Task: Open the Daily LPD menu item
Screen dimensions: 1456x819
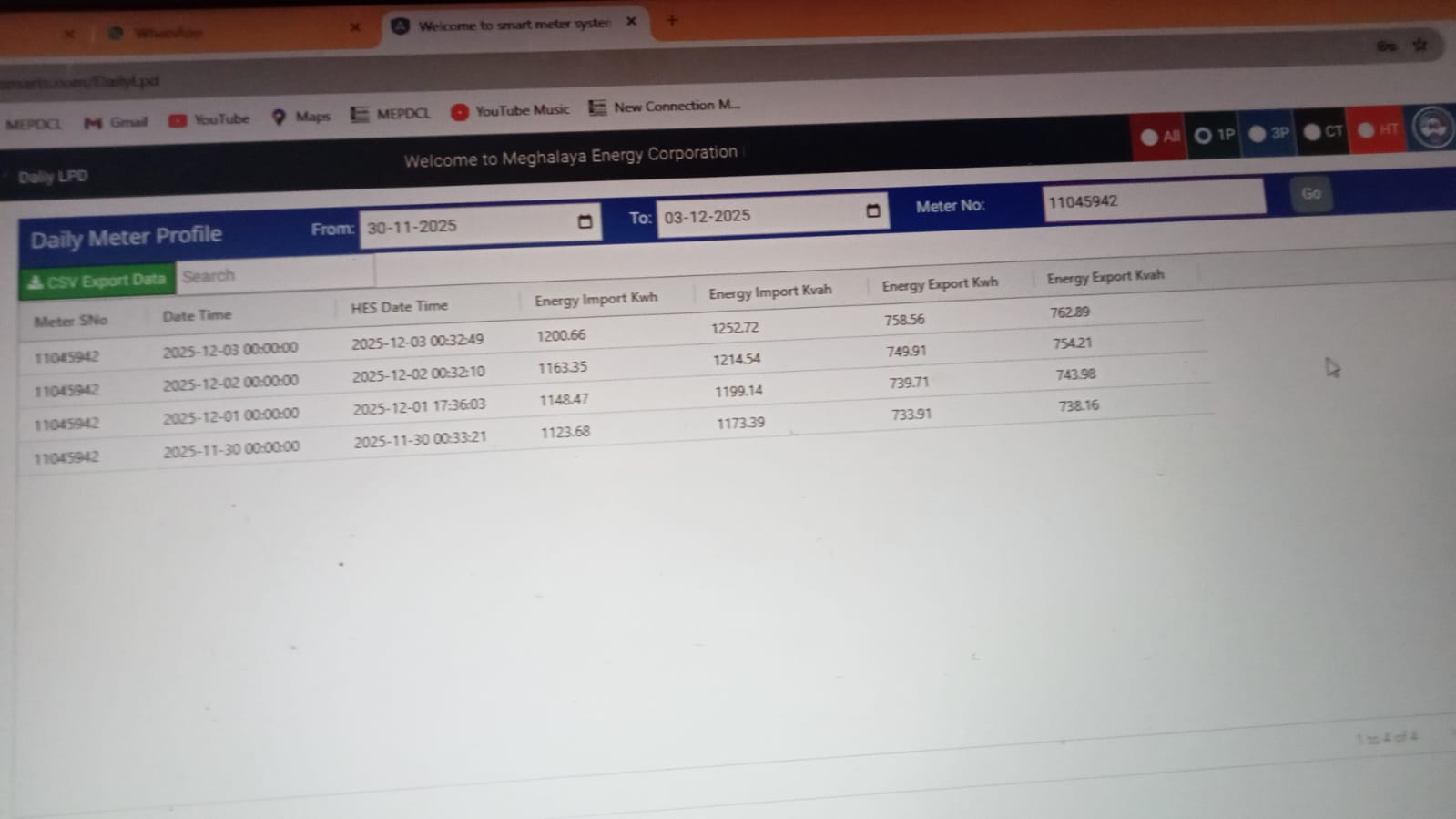Action: (x=53, y=176)
